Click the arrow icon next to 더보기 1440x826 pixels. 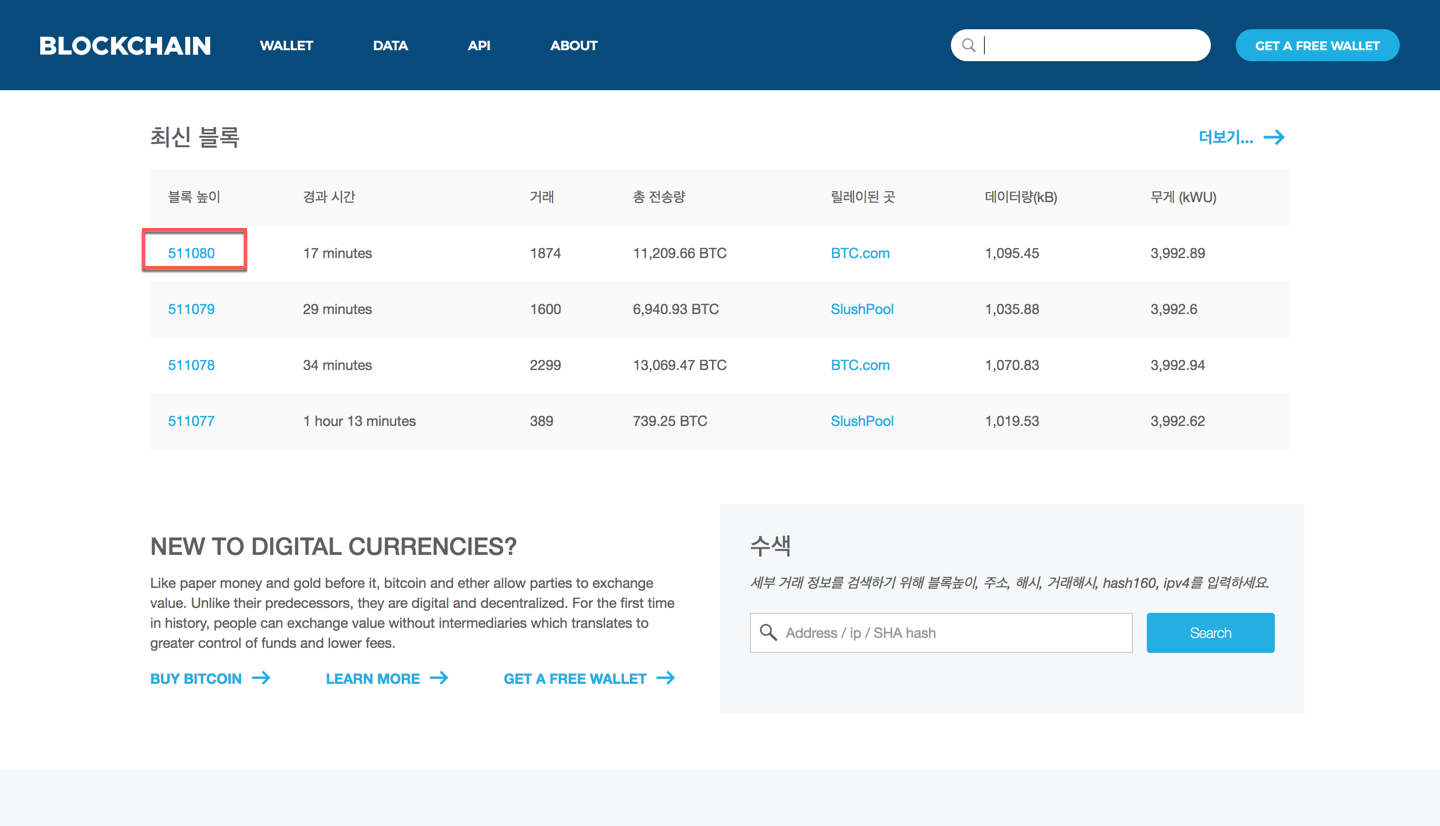pos(1274,137)
